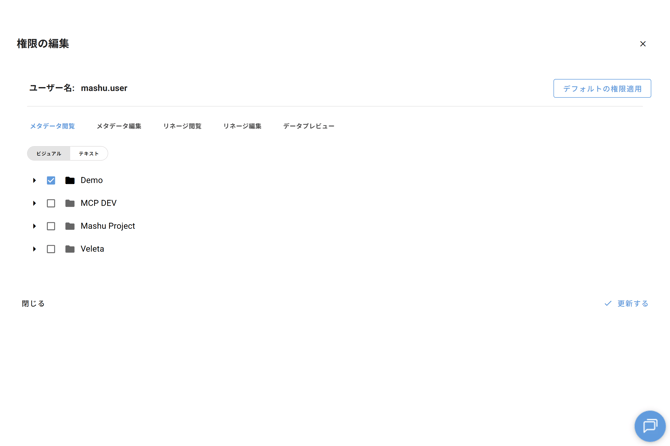Check the MCP DEV checkbox

click(x=51, y=204)
